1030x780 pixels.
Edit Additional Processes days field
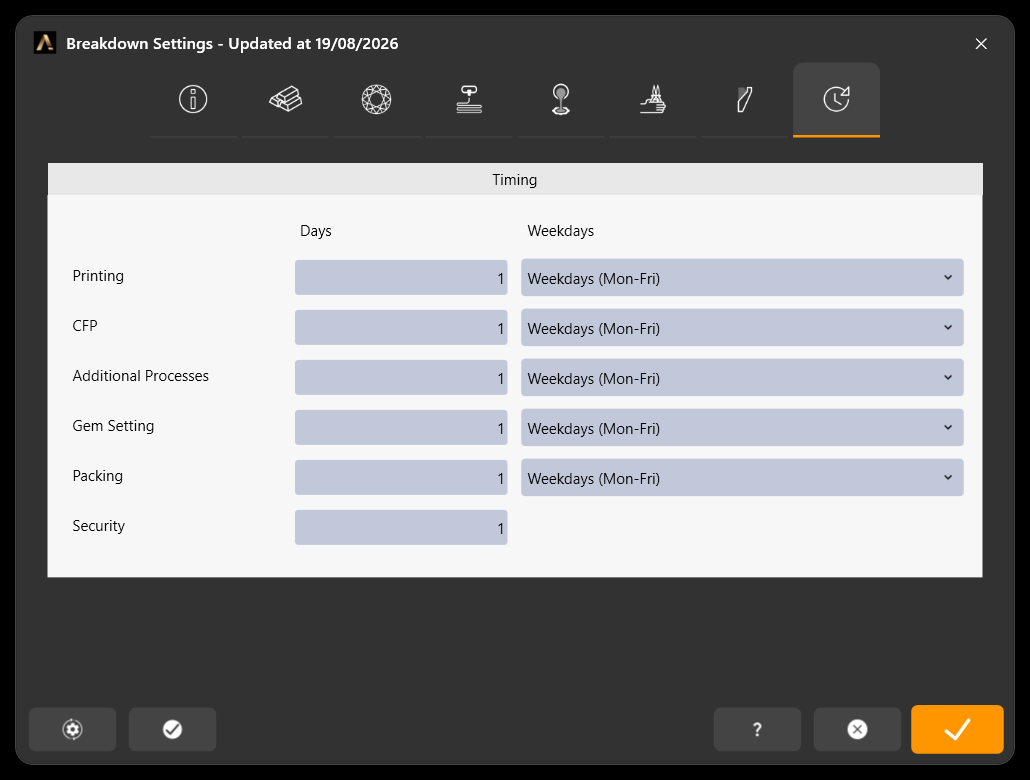tap(401, 378)
